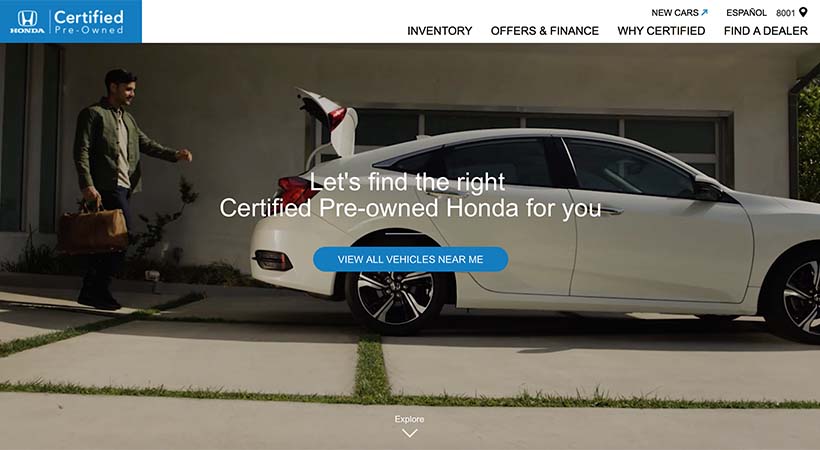Screen dimensions: 820x450
Task: Change the 8001 zip code location
Action: 785,13
